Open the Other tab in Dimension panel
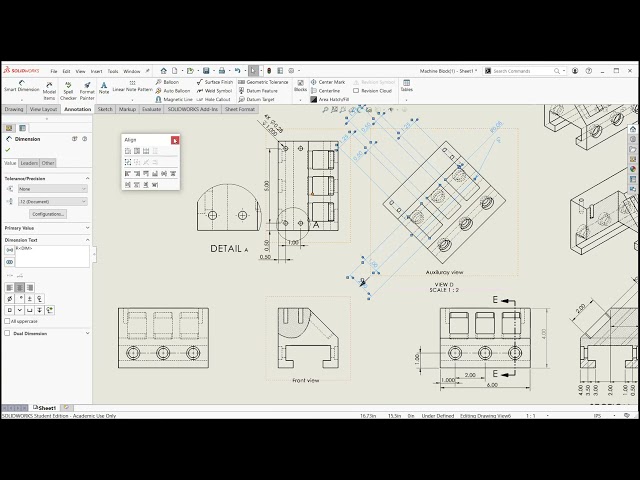 click(48, 163)
